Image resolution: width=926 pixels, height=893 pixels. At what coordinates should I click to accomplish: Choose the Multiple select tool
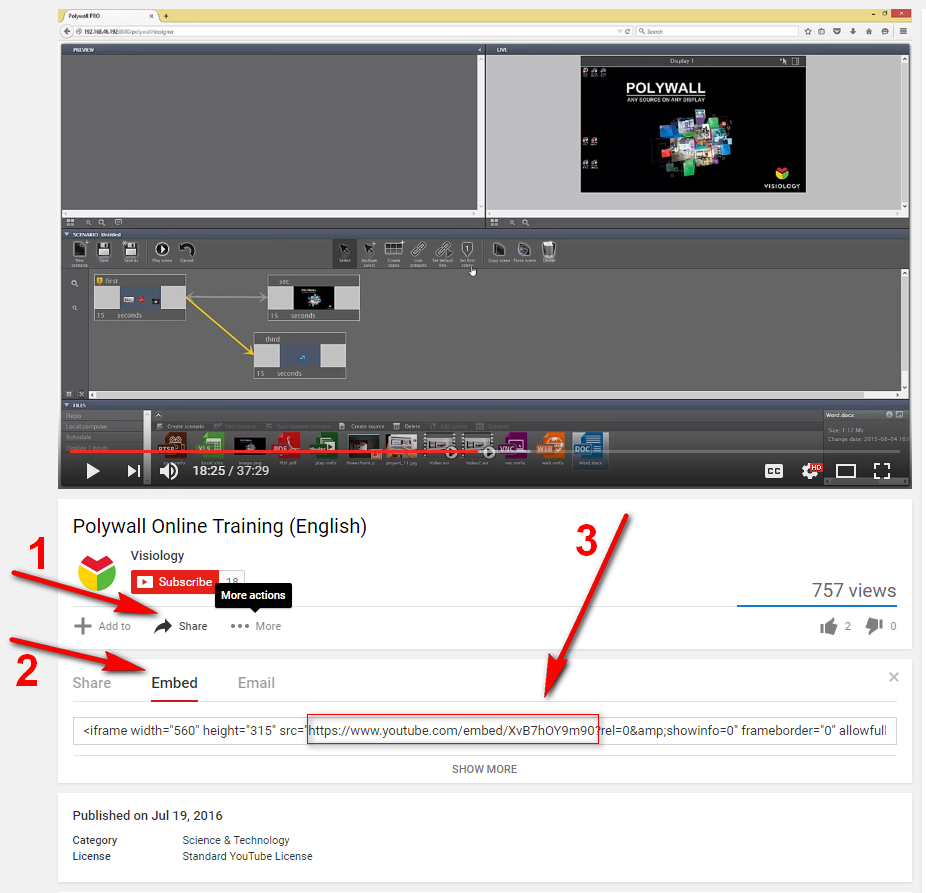[x=369, y=252]
